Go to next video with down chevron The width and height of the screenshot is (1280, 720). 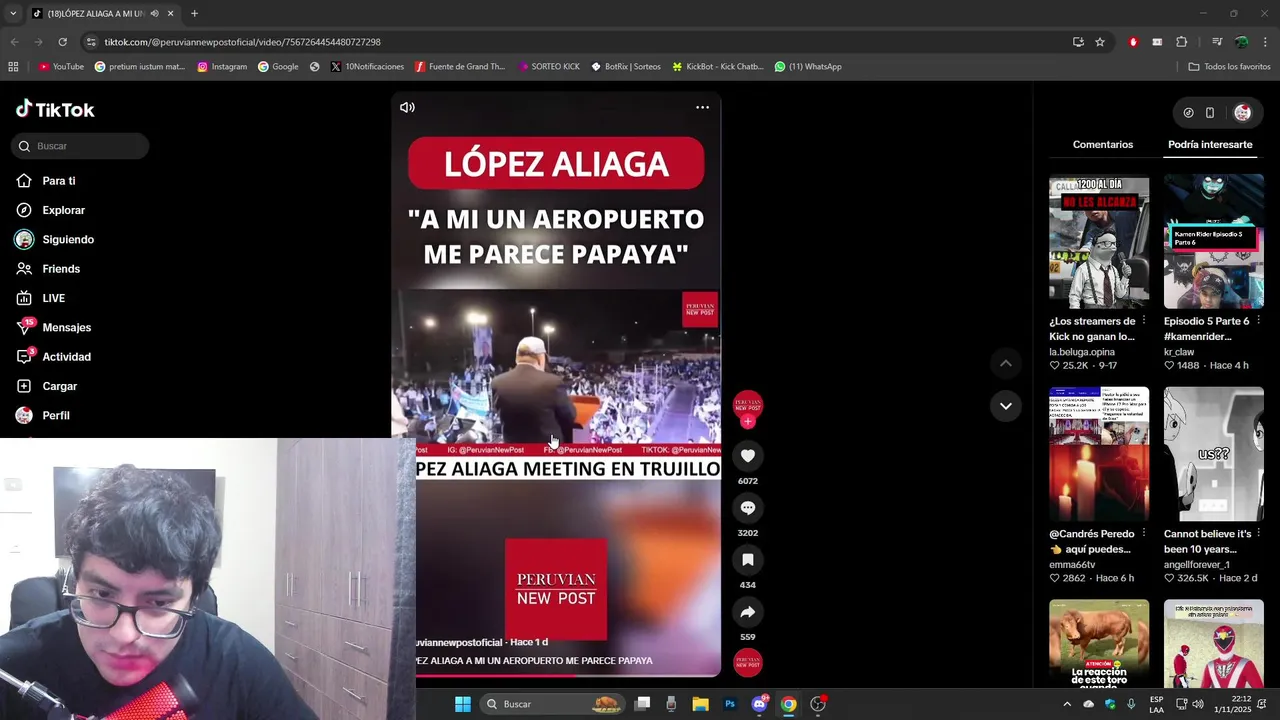pos(1005,405)
